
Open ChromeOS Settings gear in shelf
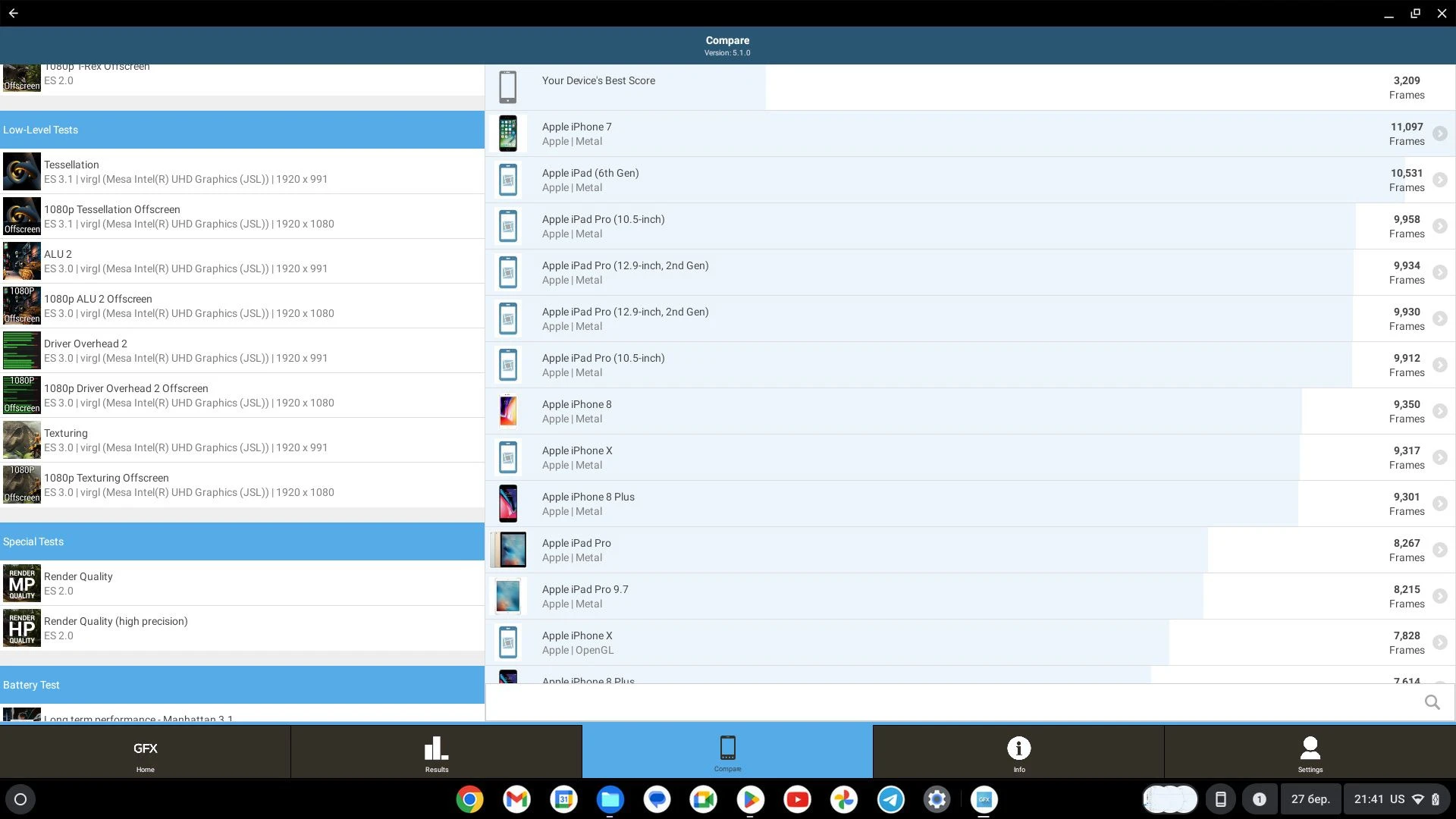937,799
